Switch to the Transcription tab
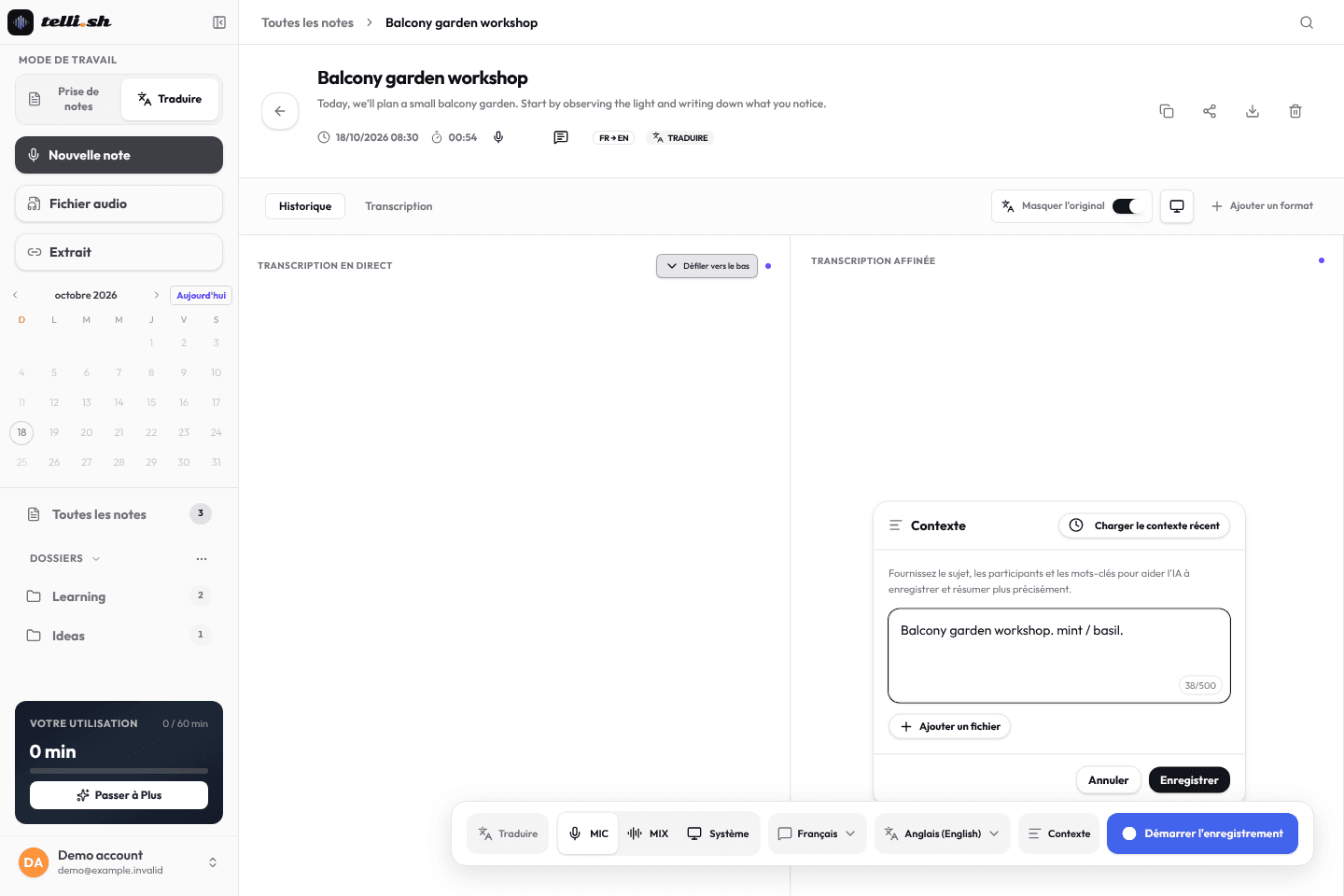 [x=399, y=206]
